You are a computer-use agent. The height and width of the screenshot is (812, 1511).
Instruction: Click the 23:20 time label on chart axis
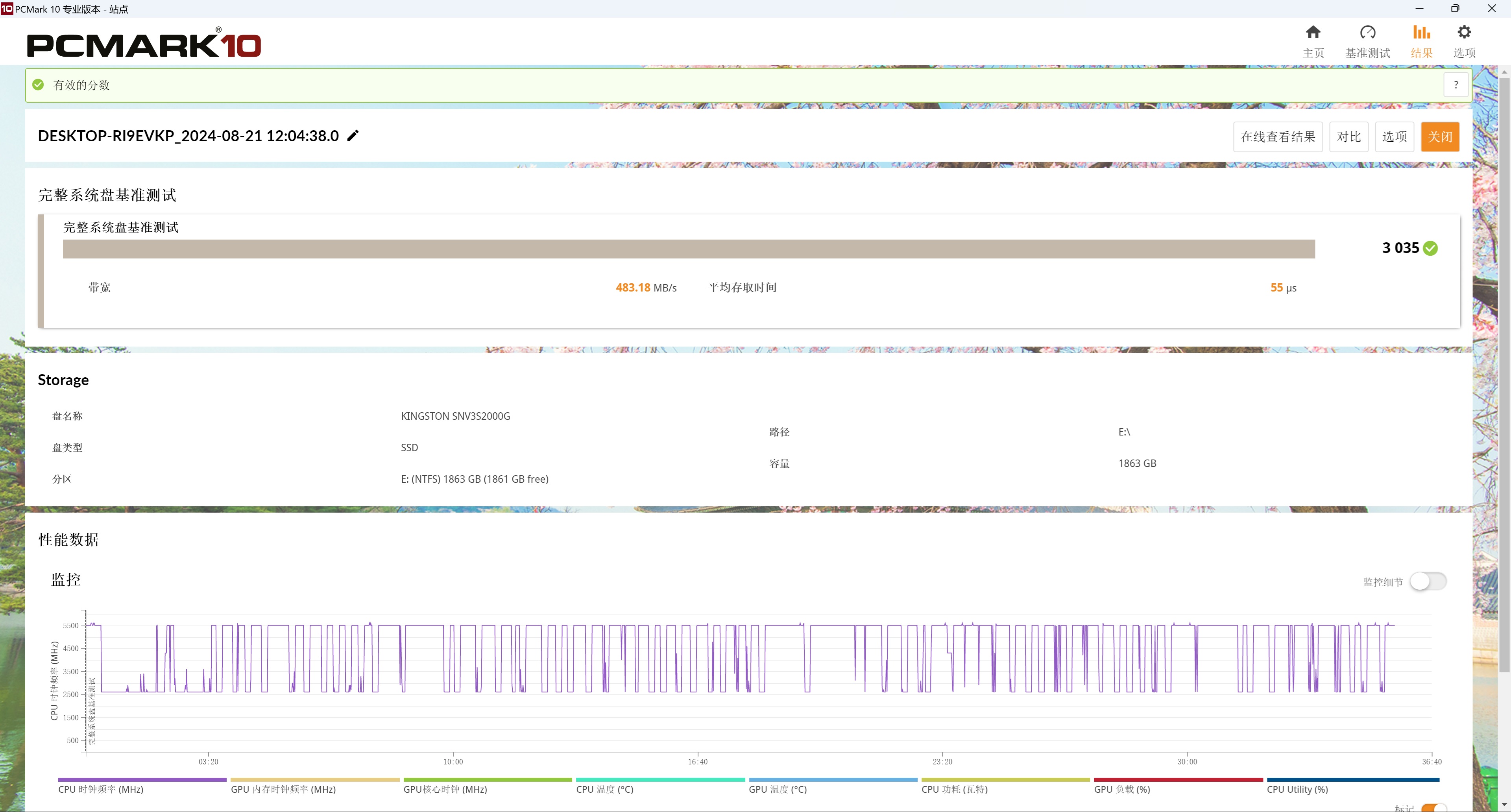942,762
